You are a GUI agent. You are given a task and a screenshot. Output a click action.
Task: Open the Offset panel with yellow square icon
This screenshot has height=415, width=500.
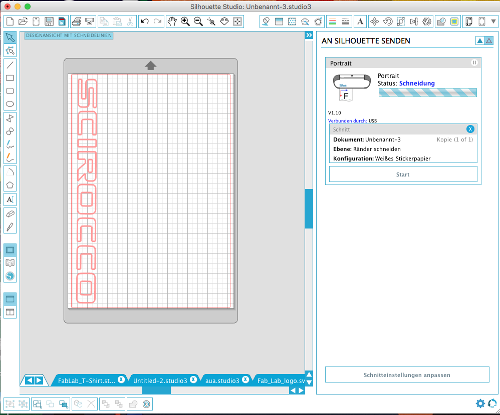(454, 22)
